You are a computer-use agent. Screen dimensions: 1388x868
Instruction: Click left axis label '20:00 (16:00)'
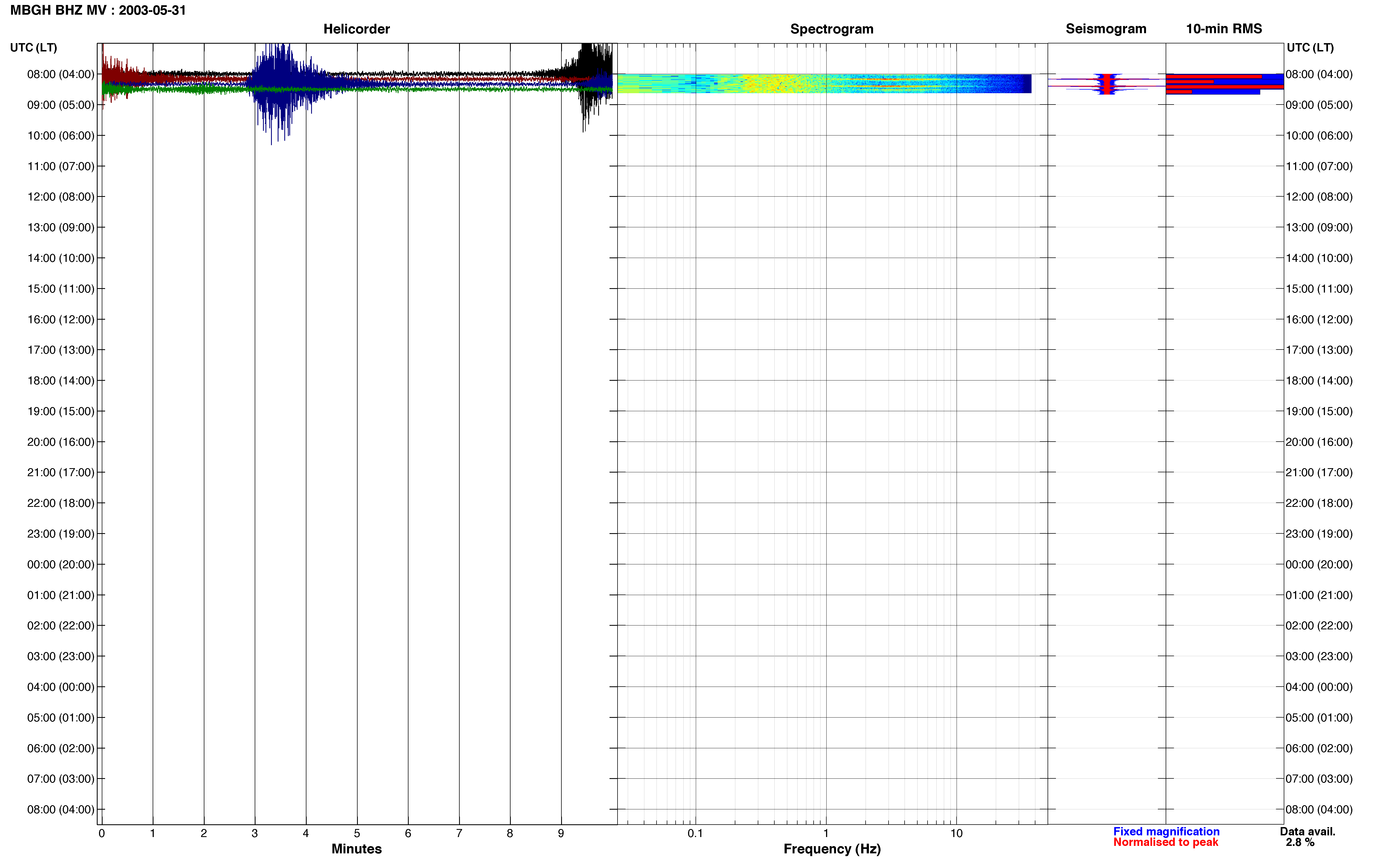point(61,442)
